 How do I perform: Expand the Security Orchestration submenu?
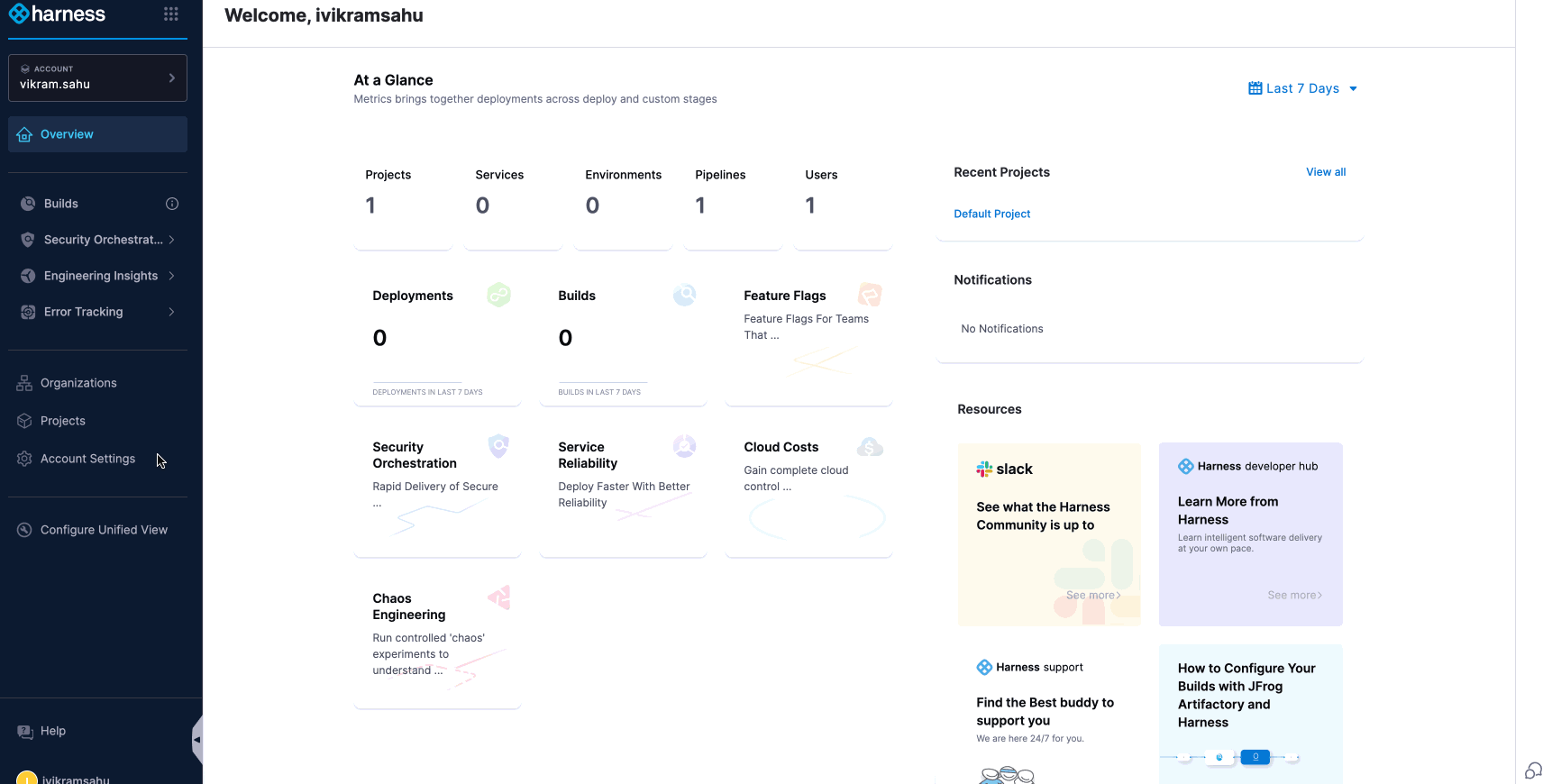click(171, 240)
